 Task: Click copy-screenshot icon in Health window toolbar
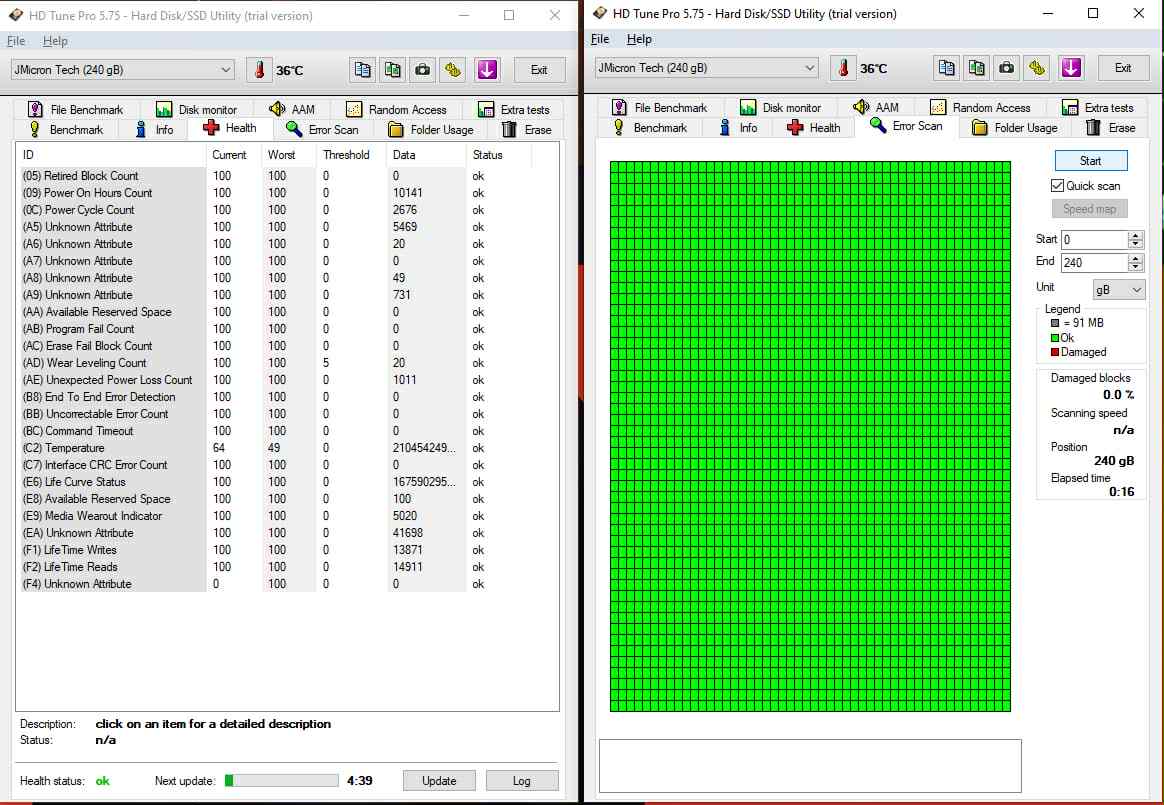[x=393, y=70]
